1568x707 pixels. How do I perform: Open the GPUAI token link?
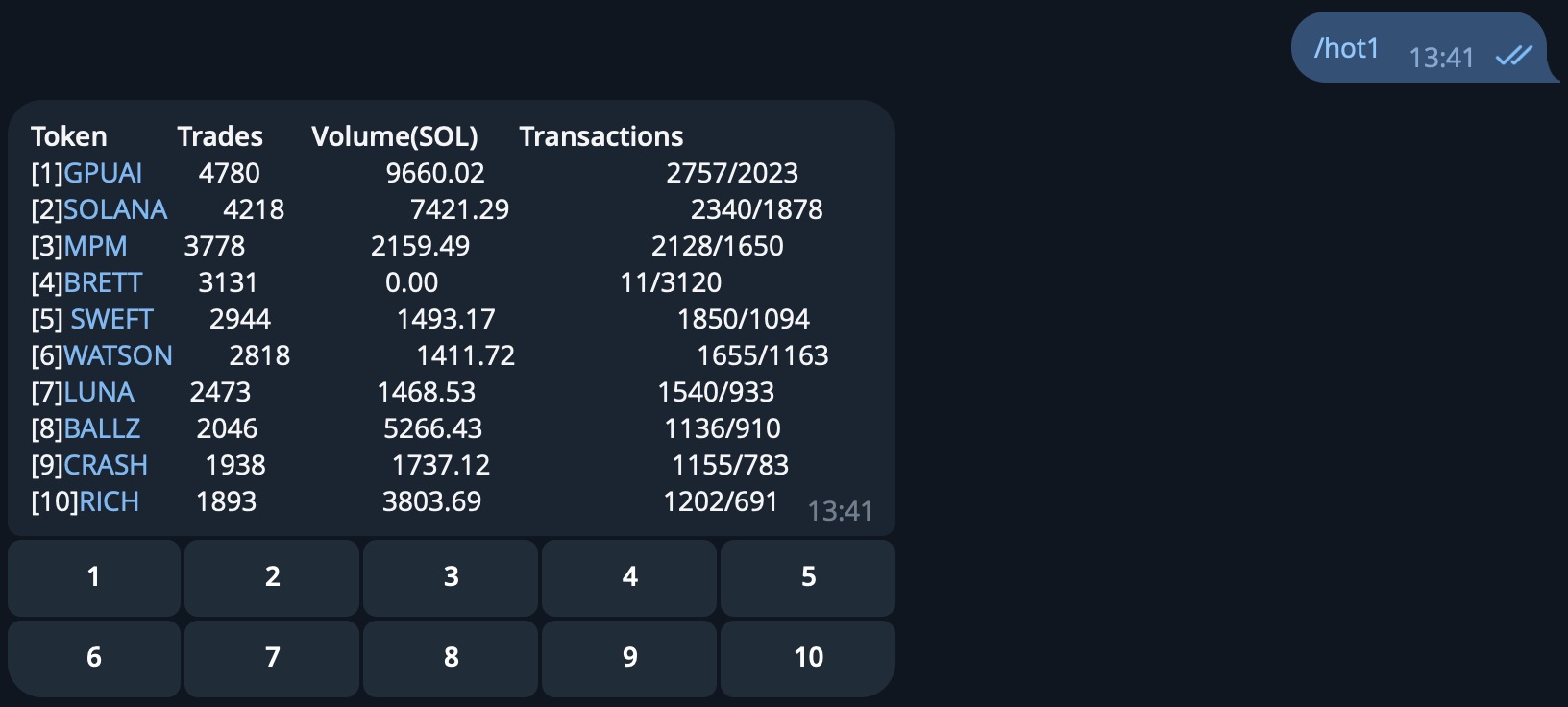103,173
